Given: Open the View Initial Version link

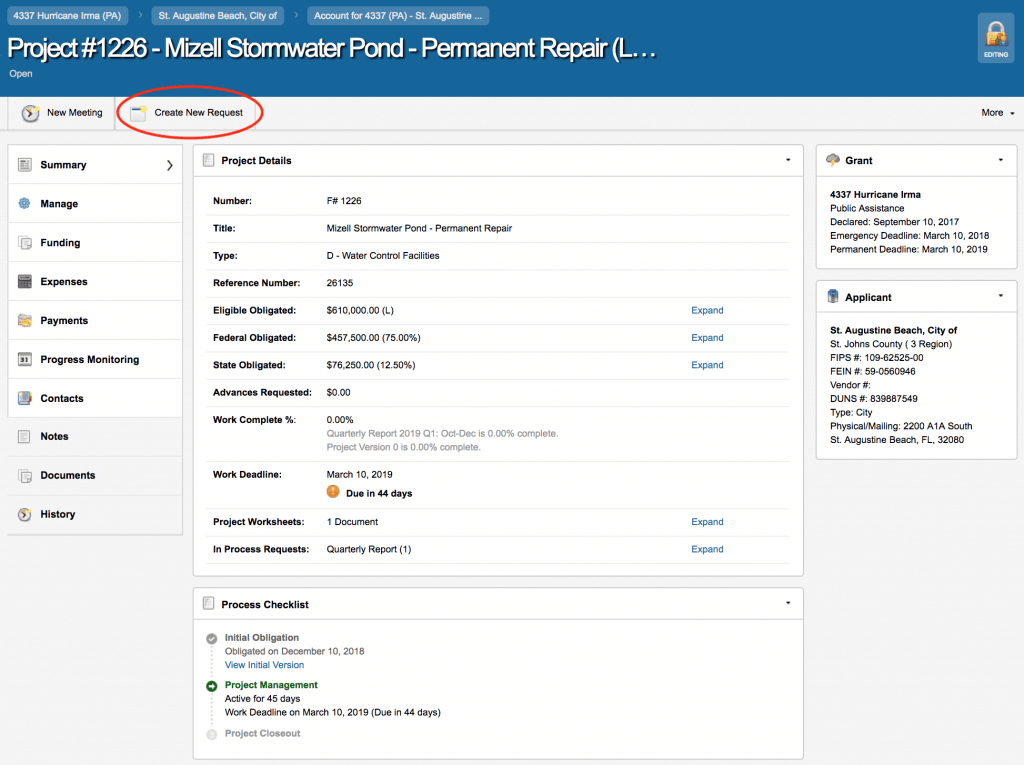Looking at the screenshot, I should 264,665.
